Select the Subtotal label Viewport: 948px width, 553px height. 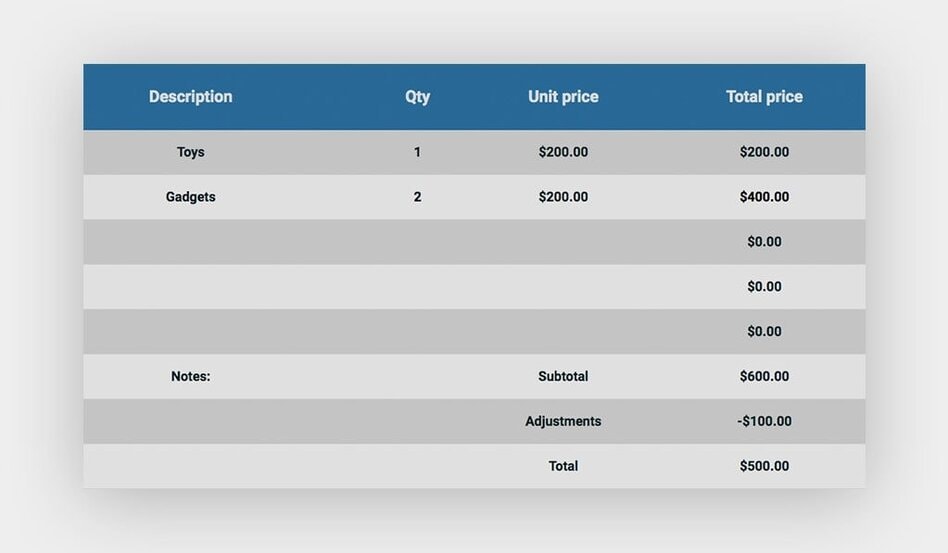(x=563, y=377)
